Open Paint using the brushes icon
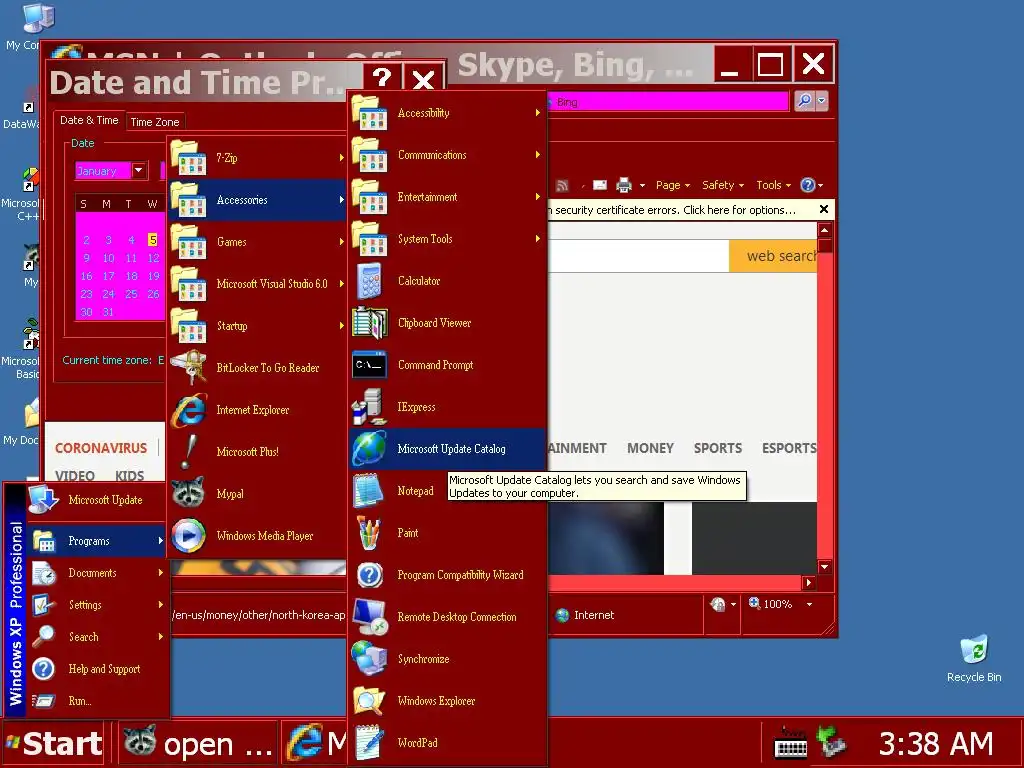The image size is (1024, 768). 369,533
